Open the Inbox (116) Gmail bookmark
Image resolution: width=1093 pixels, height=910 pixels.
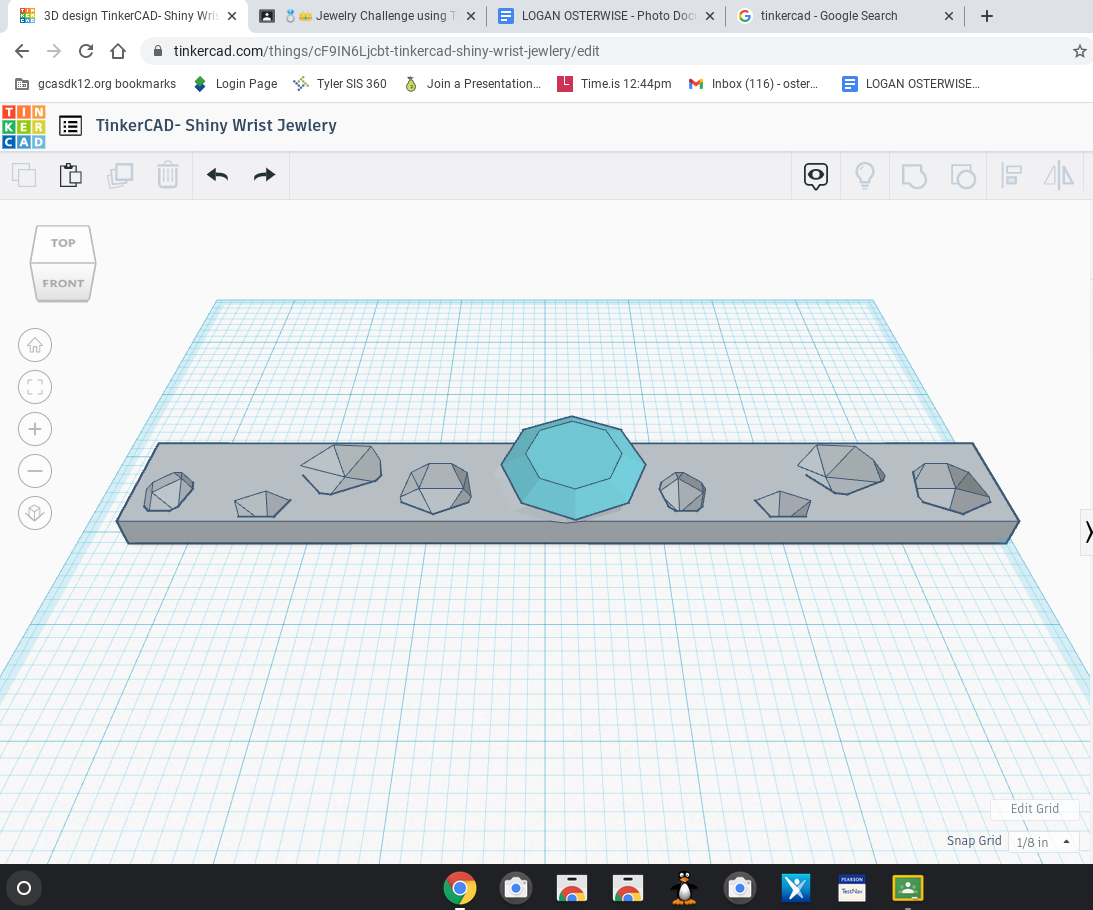click(754, 84)
